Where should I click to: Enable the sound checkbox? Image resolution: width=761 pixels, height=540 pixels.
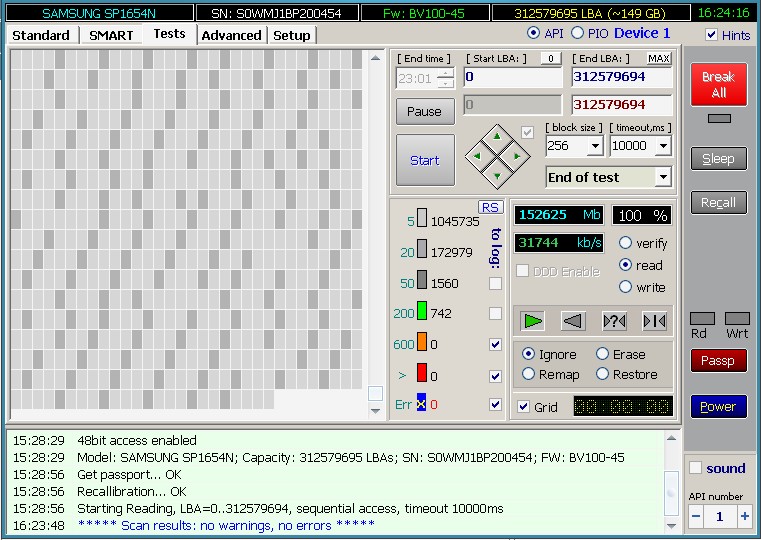(x=695, y=468)
